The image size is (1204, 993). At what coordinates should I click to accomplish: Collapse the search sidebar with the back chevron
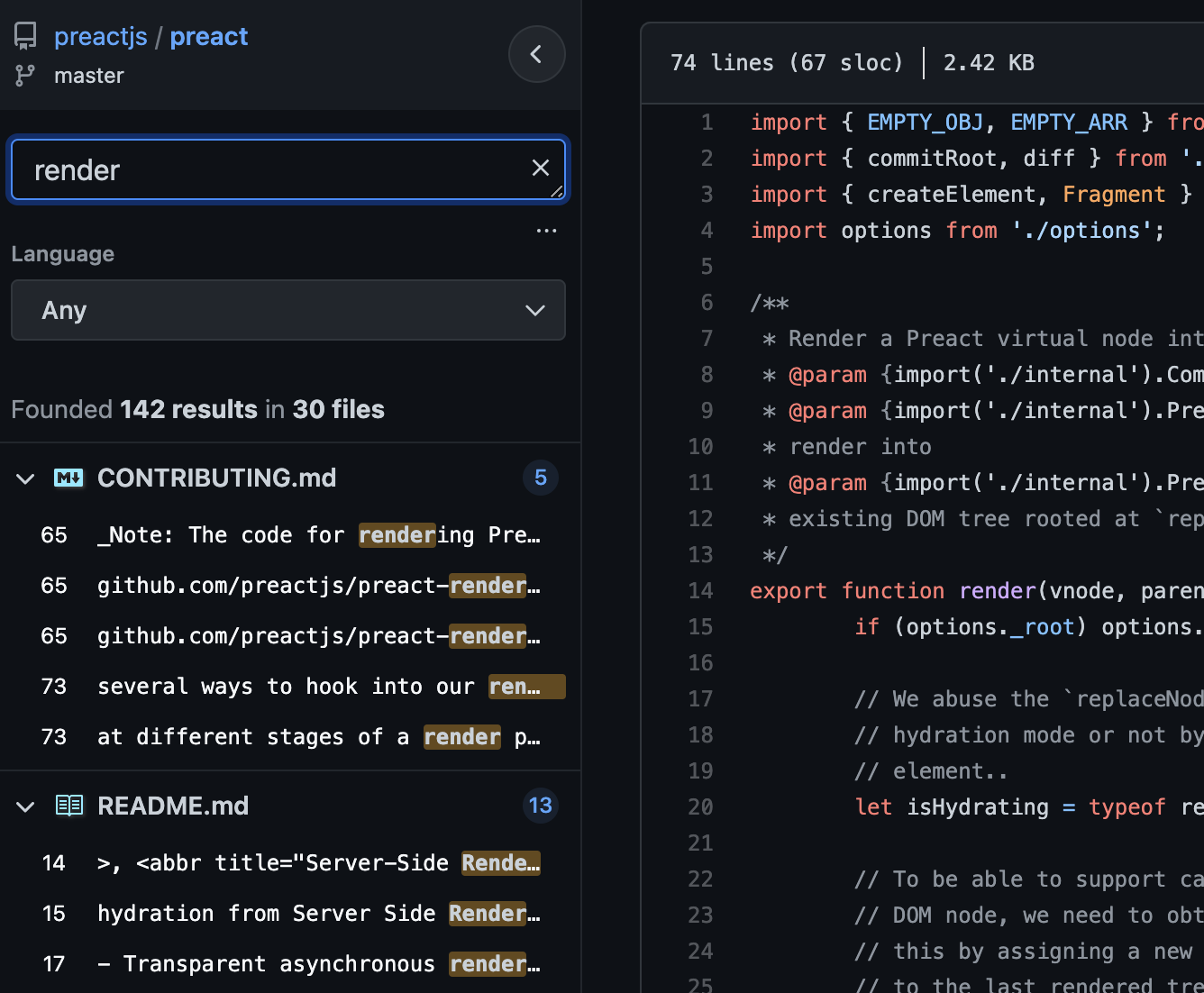[x=537, y=54]
